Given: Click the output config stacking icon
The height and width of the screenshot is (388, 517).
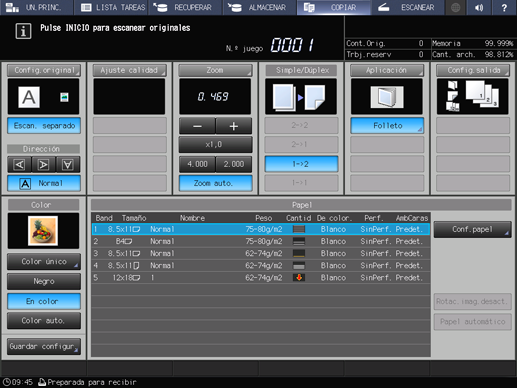Looking at the screenshot, I should click(472, 97).
